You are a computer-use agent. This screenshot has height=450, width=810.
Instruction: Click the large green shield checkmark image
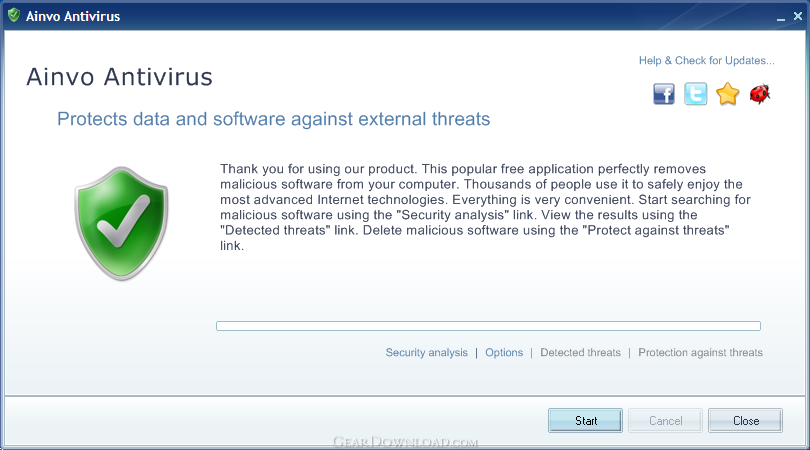pos(121,223)
